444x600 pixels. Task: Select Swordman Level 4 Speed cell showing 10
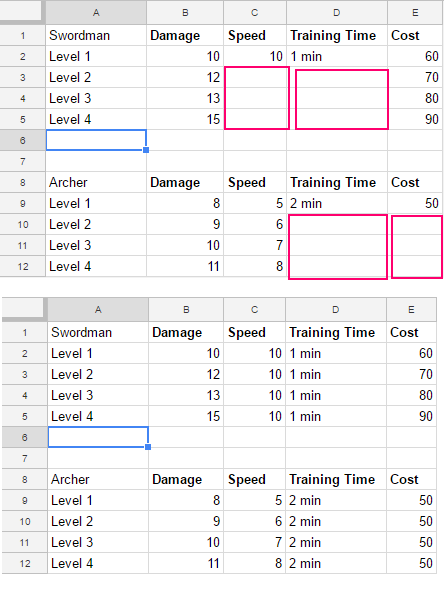point(255,416)
